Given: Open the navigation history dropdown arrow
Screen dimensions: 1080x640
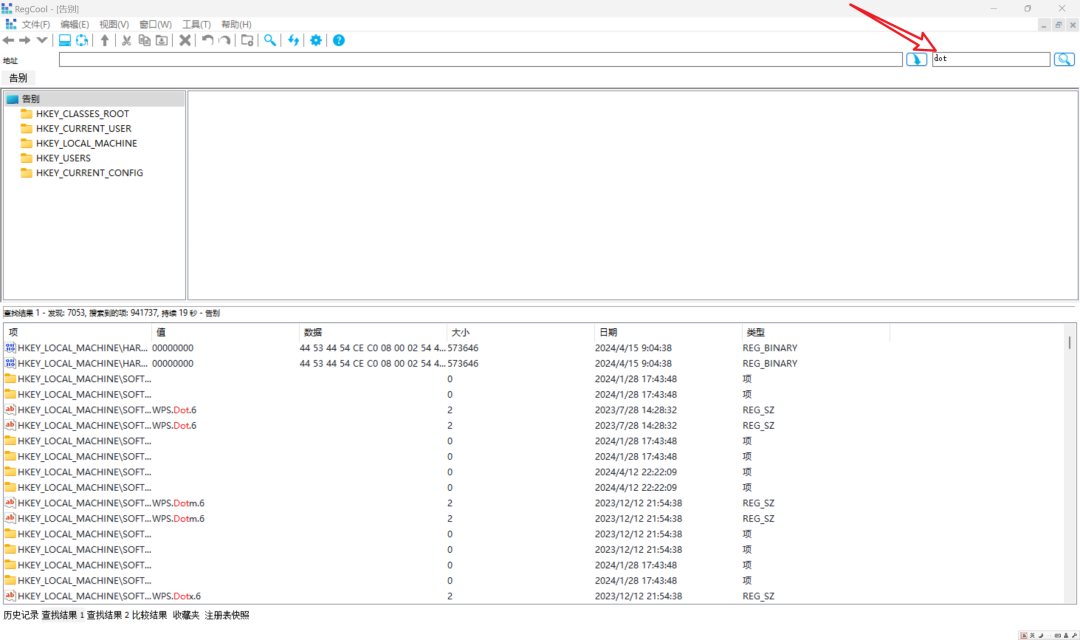Looking at the screenshot, I should tap(42, 41).
